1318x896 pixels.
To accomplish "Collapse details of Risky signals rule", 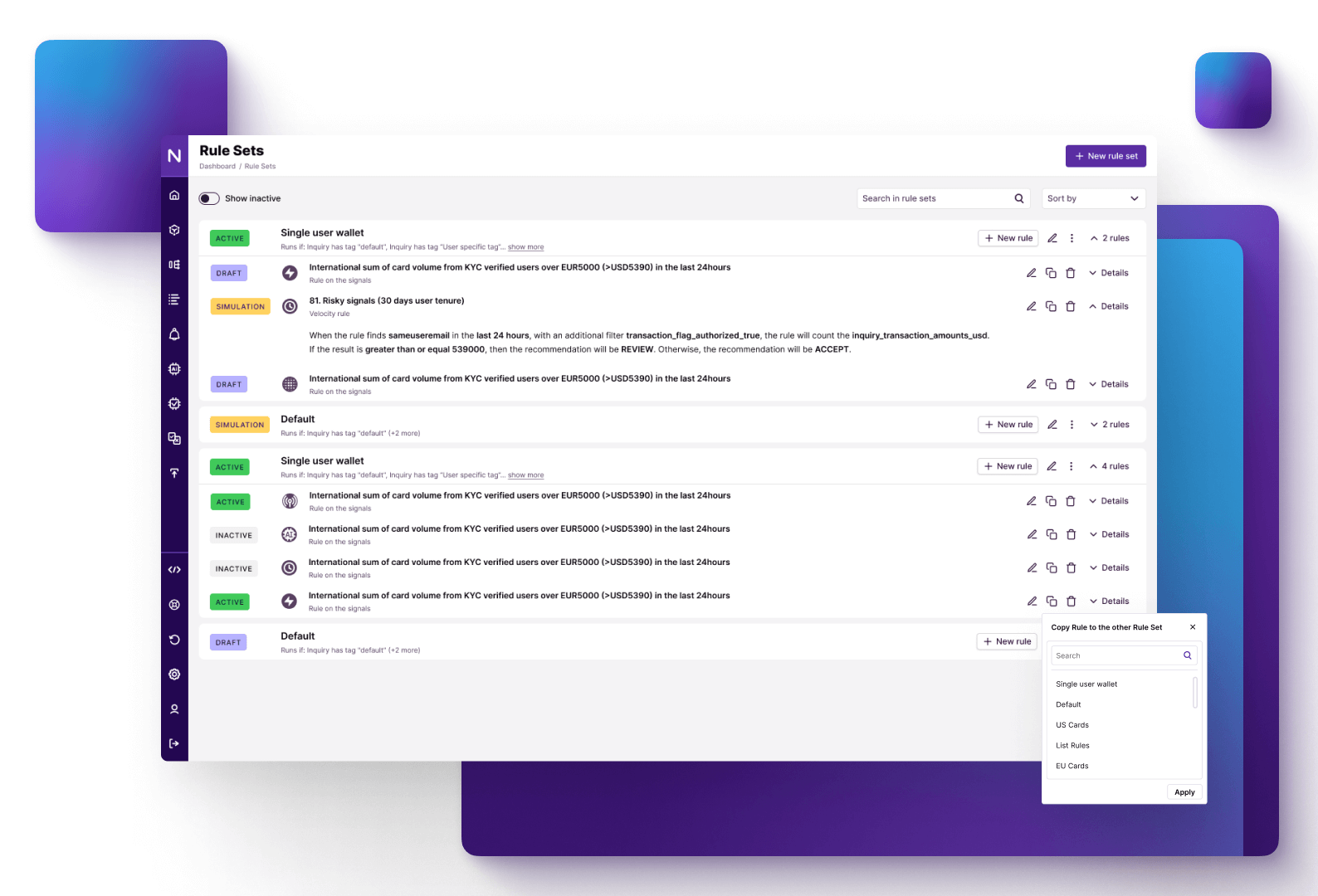I will click(1109, 307).
